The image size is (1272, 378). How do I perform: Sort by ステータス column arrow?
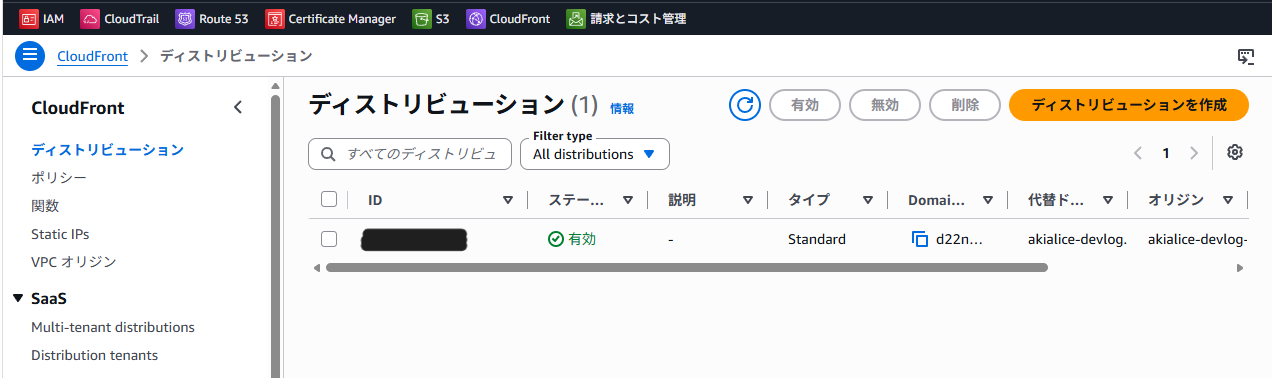click(x=627, y=200)
